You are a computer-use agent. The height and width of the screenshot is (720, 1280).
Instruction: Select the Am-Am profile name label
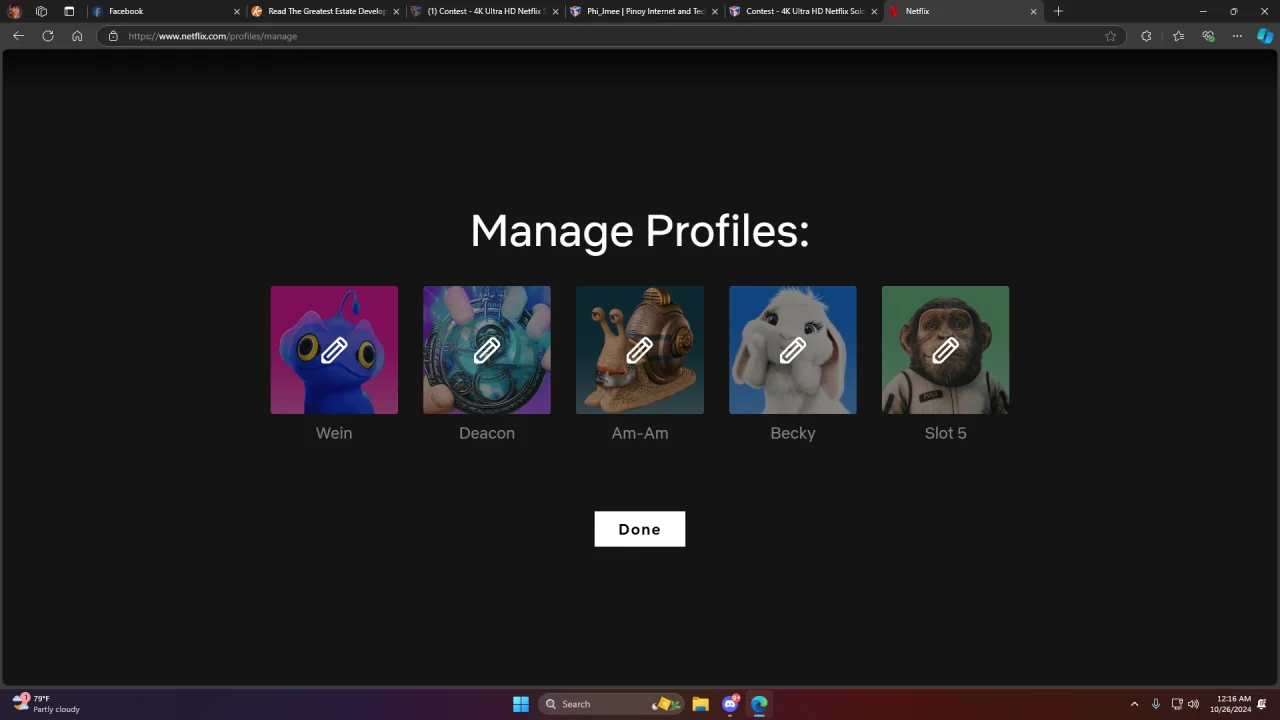pyautogui.click(x=640, y=433)
